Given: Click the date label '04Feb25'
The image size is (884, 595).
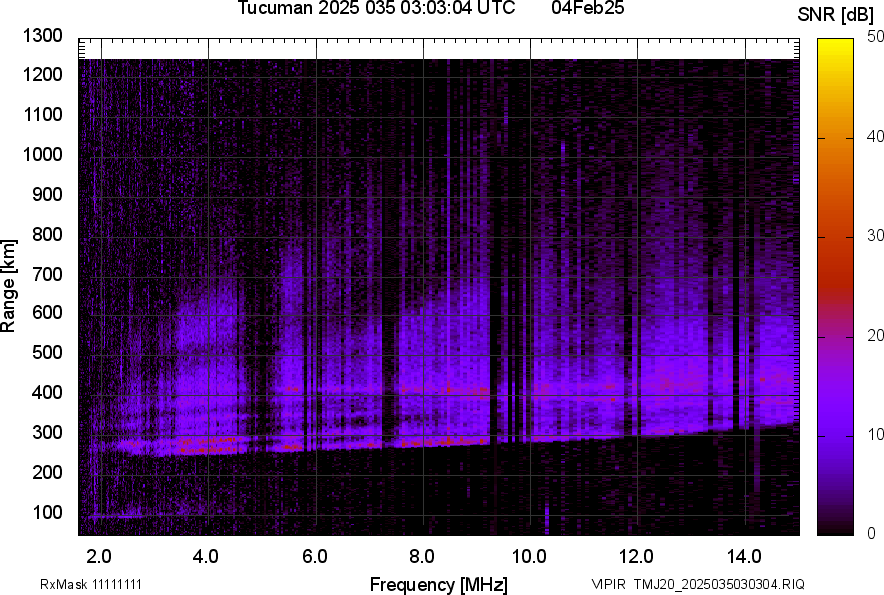Looking at the screenshot, I should pyautogui.click(x=588, y=8).
